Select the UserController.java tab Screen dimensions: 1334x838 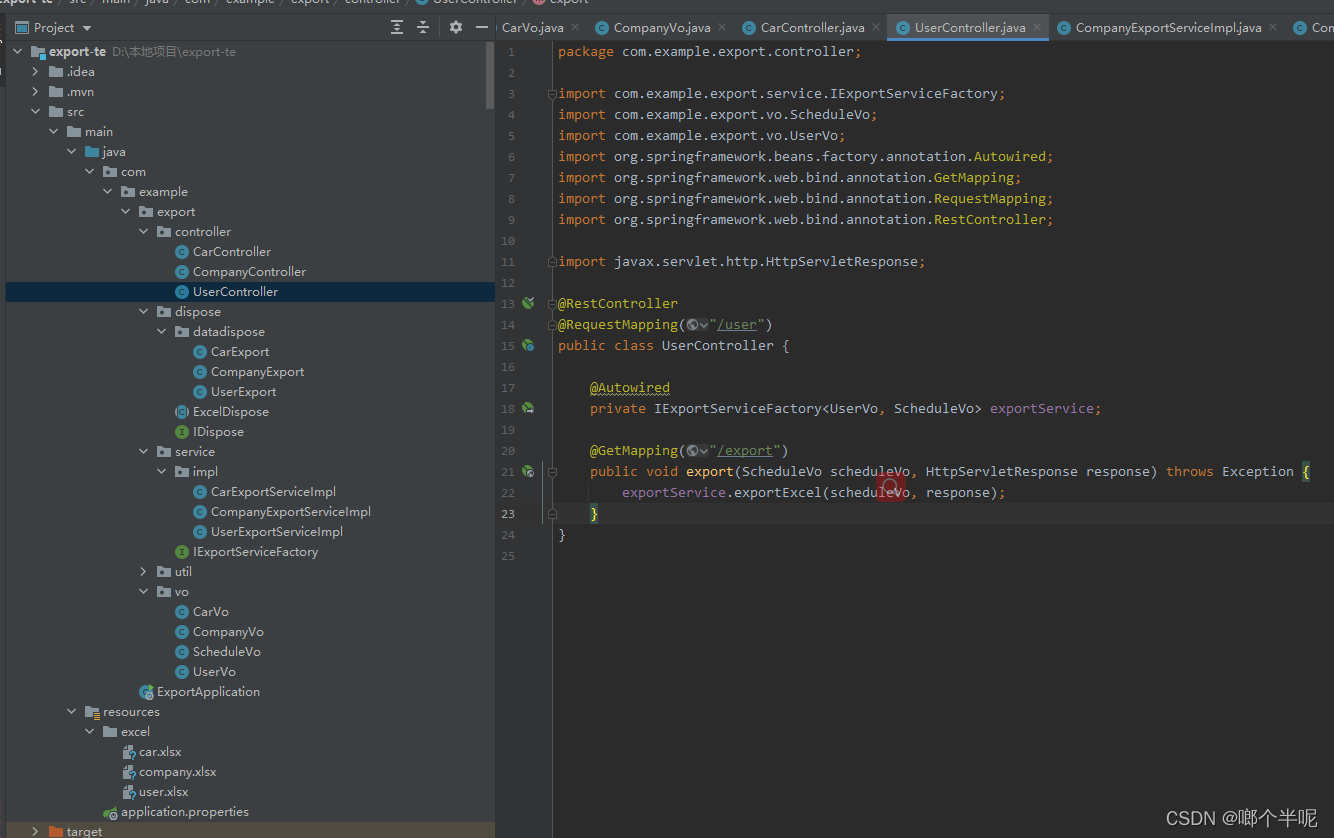click(x=969, y=28)
